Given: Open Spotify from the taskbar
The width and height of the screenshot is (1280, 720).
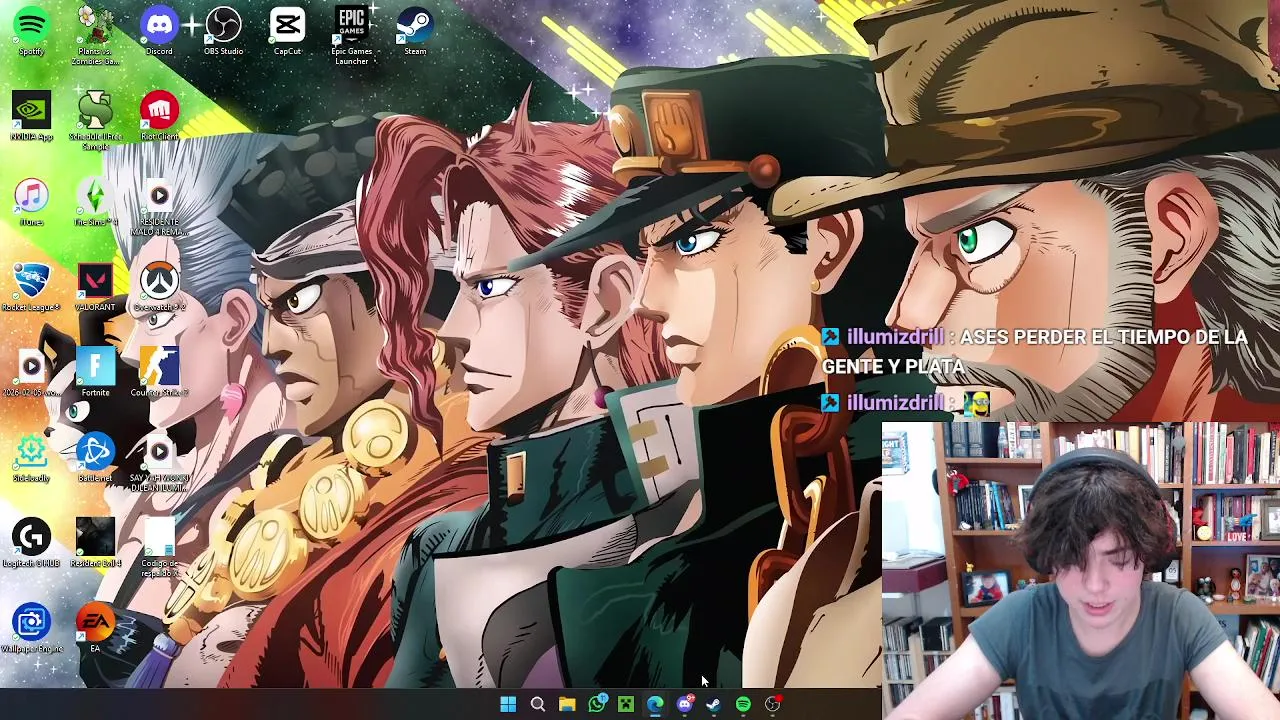Looking at the screenshot, I should [743, 705].
